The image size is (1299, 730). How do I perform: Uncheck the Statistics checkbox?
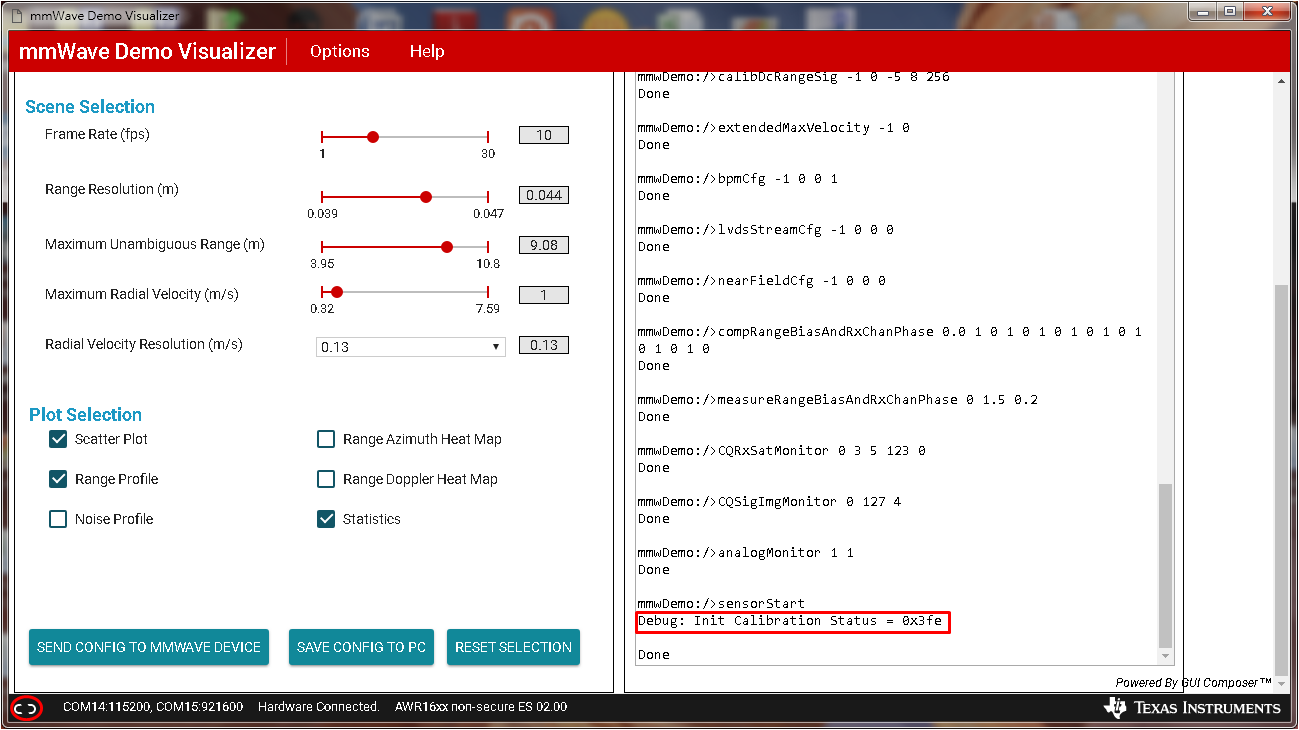(326, 519)
